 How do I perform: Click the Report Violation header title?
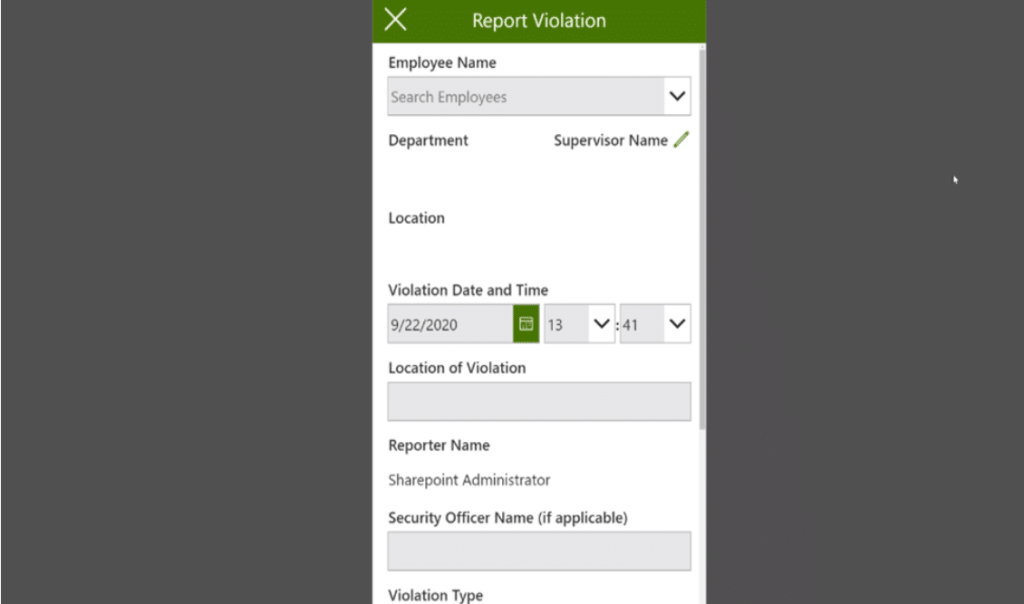pos(539,20)
